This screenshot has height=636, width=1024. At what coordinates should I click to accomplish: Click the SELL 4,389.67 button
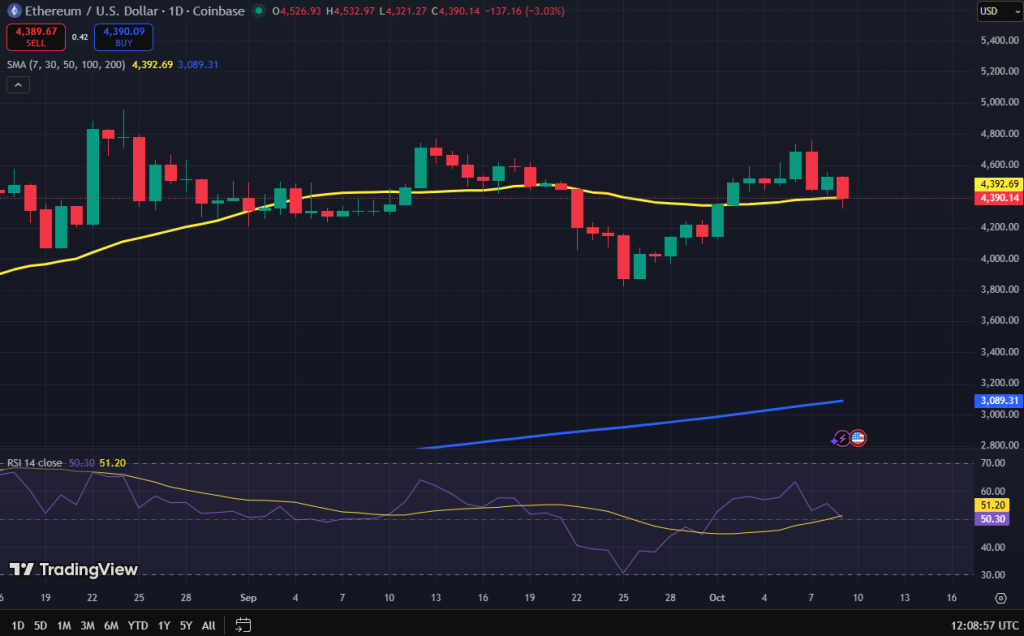(36, 37)
